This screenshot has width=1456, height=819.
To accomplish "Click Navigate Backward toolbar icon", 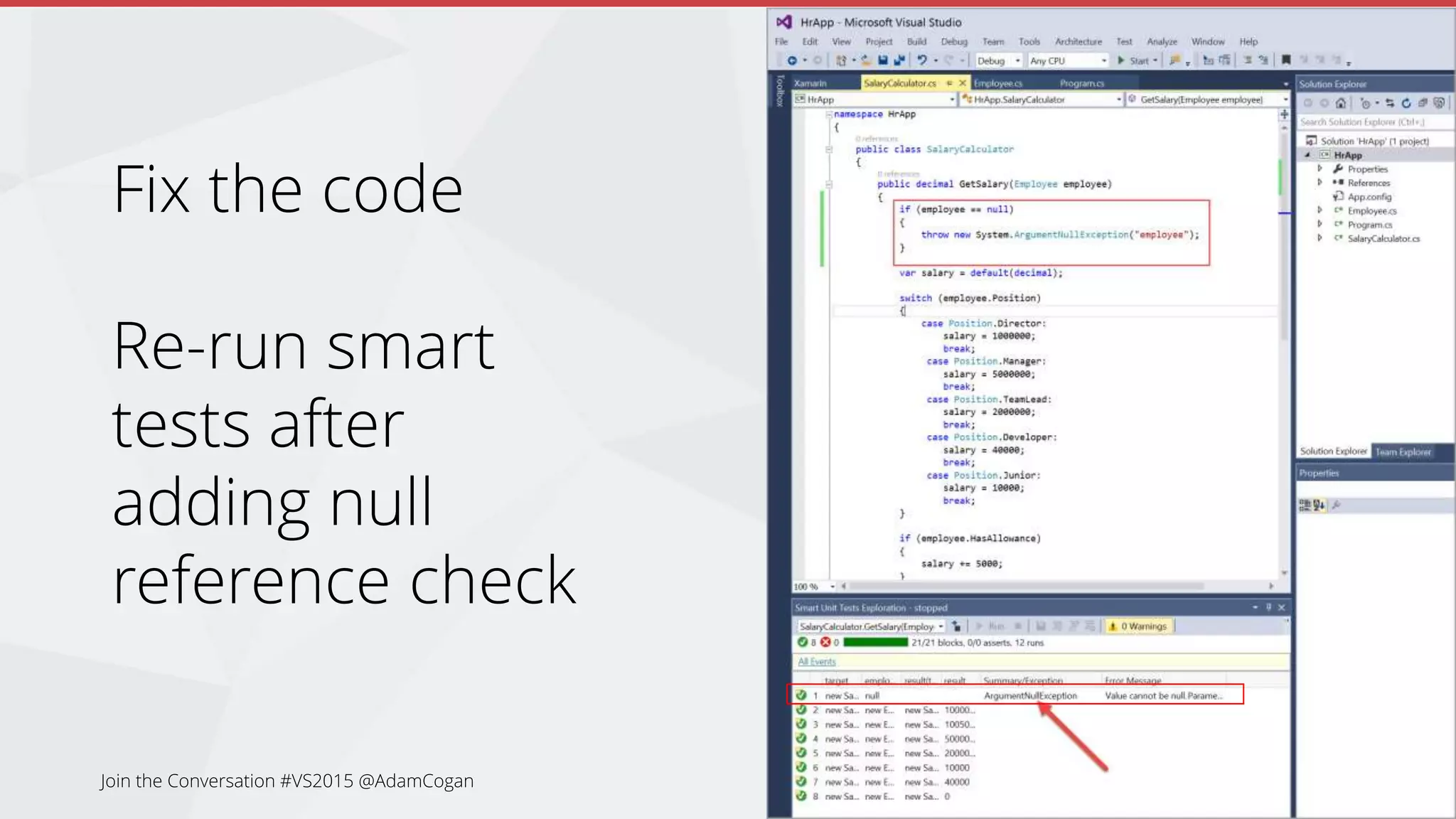I will pos(791,61).
